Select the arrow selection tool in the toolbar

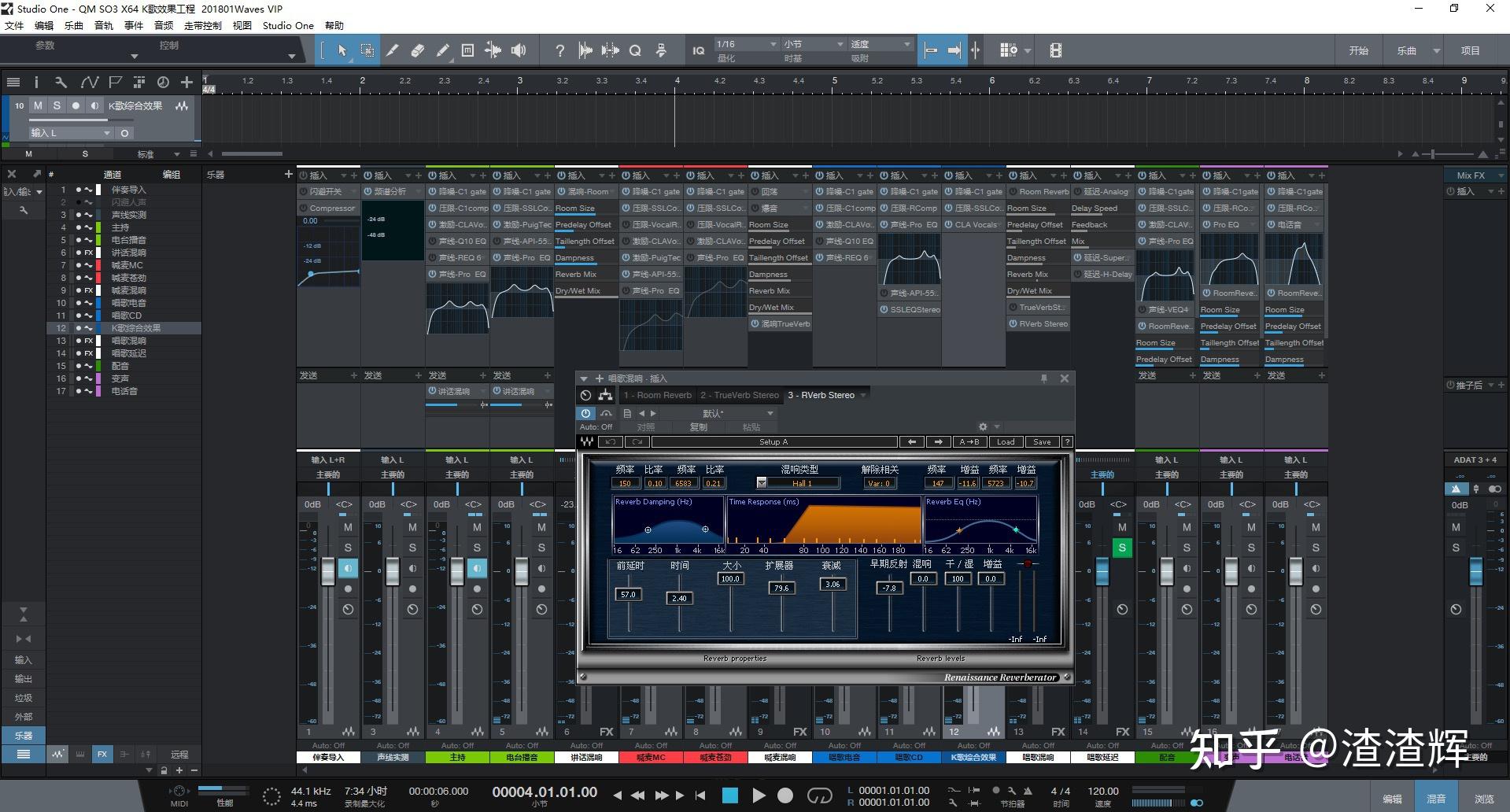pos(343,50)
